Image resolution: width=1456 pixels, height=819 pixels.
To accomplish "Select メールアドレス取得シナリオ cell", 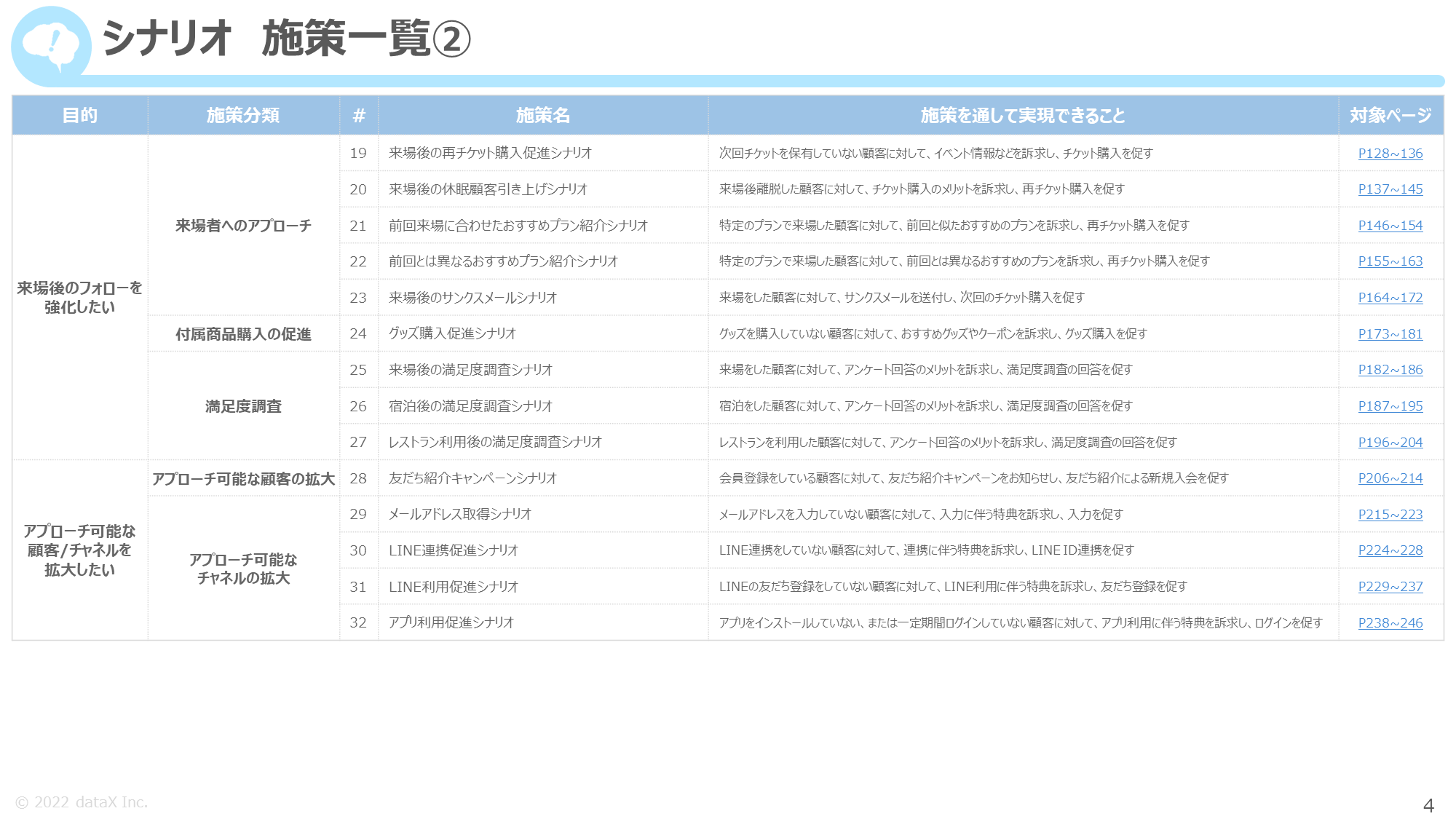I will (x=543, y=514).
